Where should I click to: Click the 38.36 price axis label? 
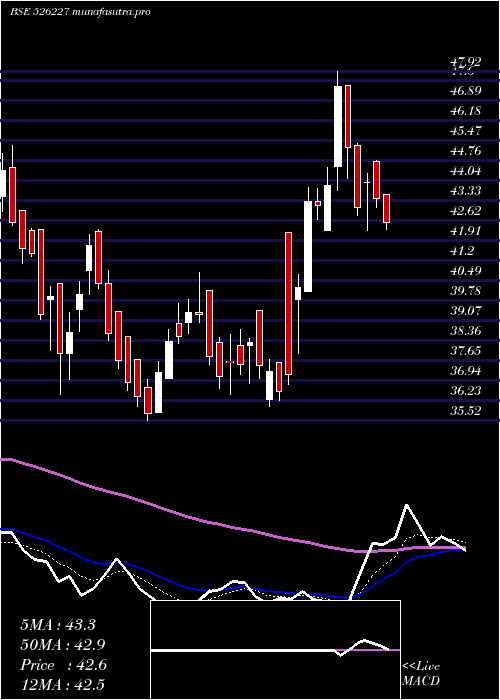click(x=466, y=331)
